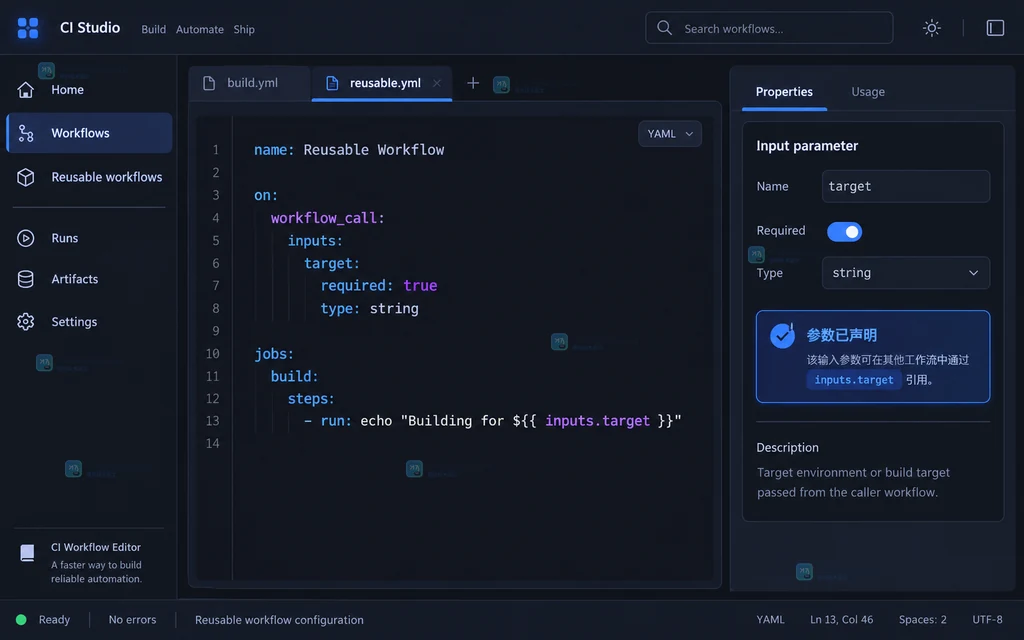The image size is (1024, 640).
Task: Click the 'inputs:' code line
Action: click(x=315, y=241)
